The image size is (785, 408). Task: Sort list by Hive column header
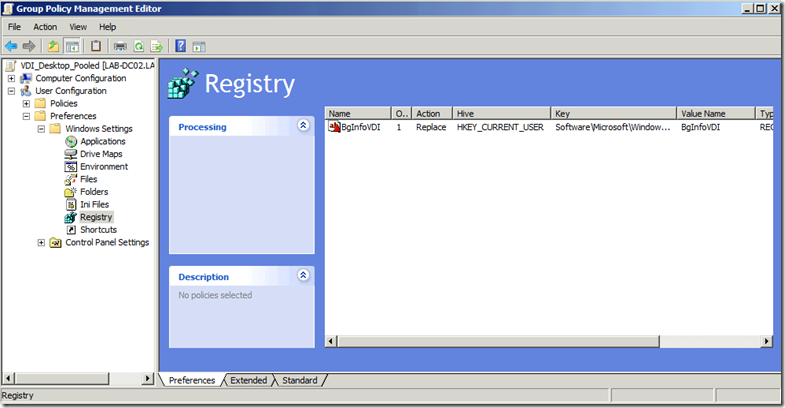pos(502,114)
